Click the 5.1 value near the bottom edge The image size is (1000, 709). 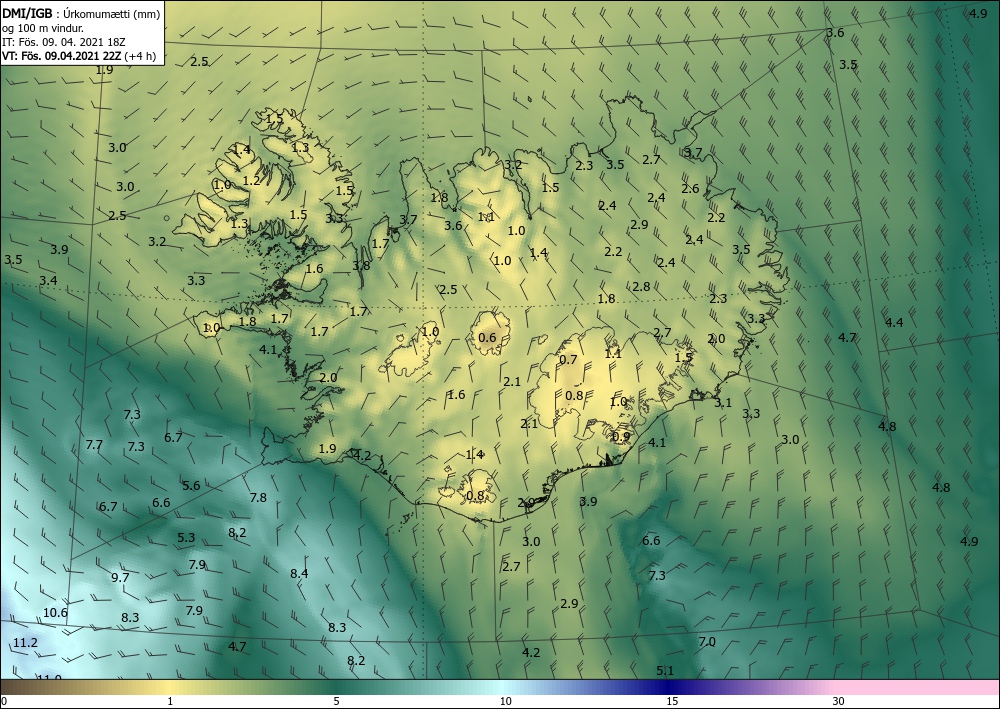(665, 671)
